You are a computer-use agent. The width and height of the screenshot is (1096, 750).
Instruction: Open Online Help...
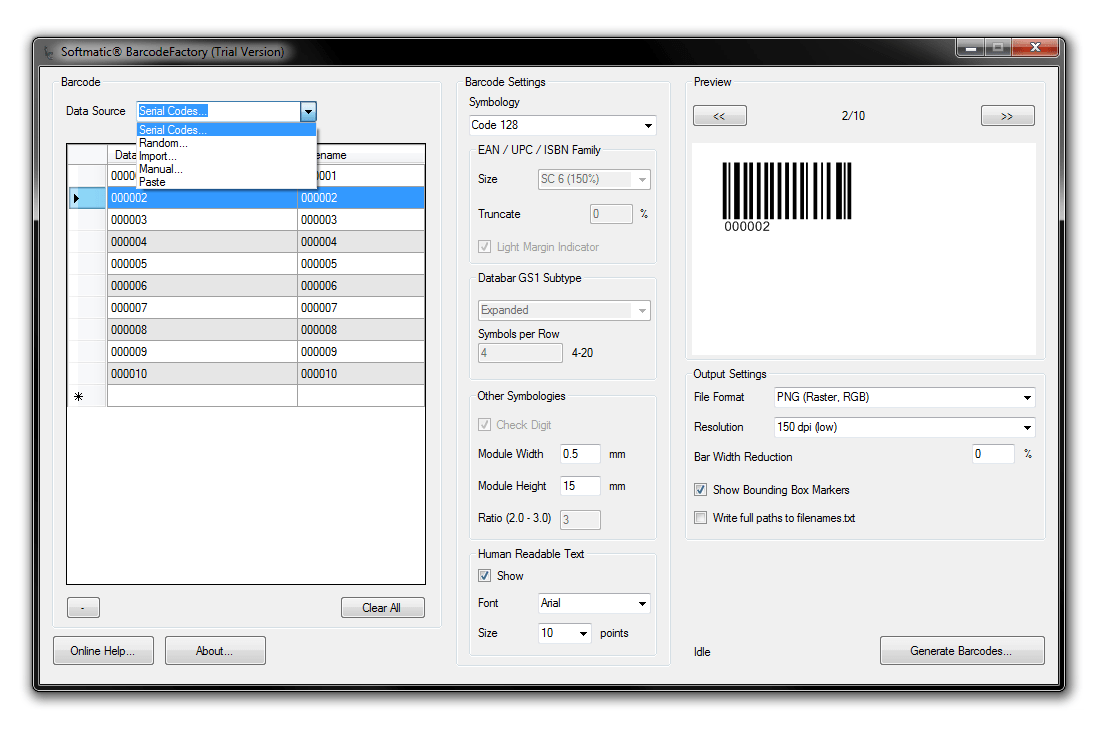click(103, 651)
